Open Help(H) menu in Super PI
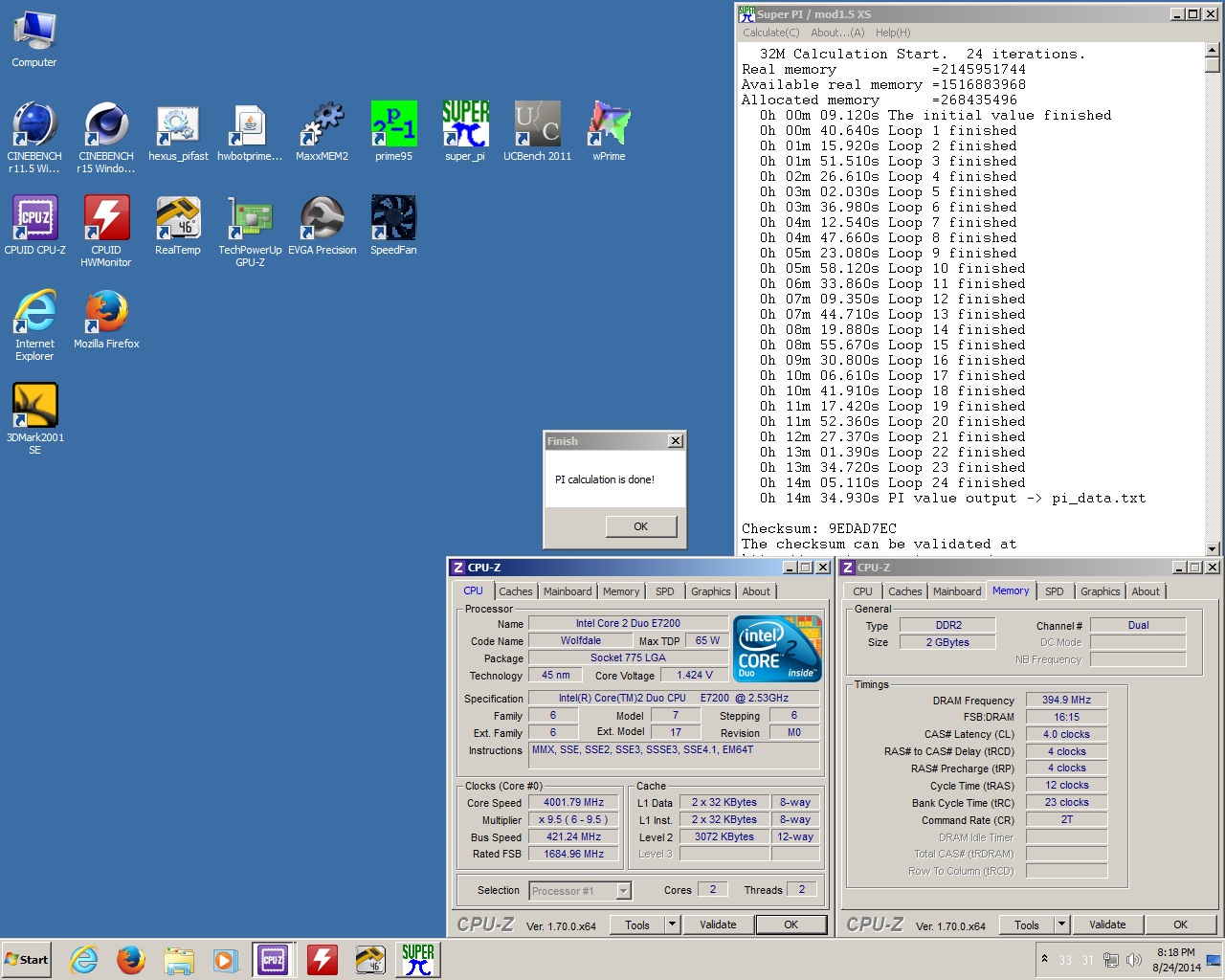The height and width of the screenshot is (980, 1225). pyautogui.click(x=893, y=33)
